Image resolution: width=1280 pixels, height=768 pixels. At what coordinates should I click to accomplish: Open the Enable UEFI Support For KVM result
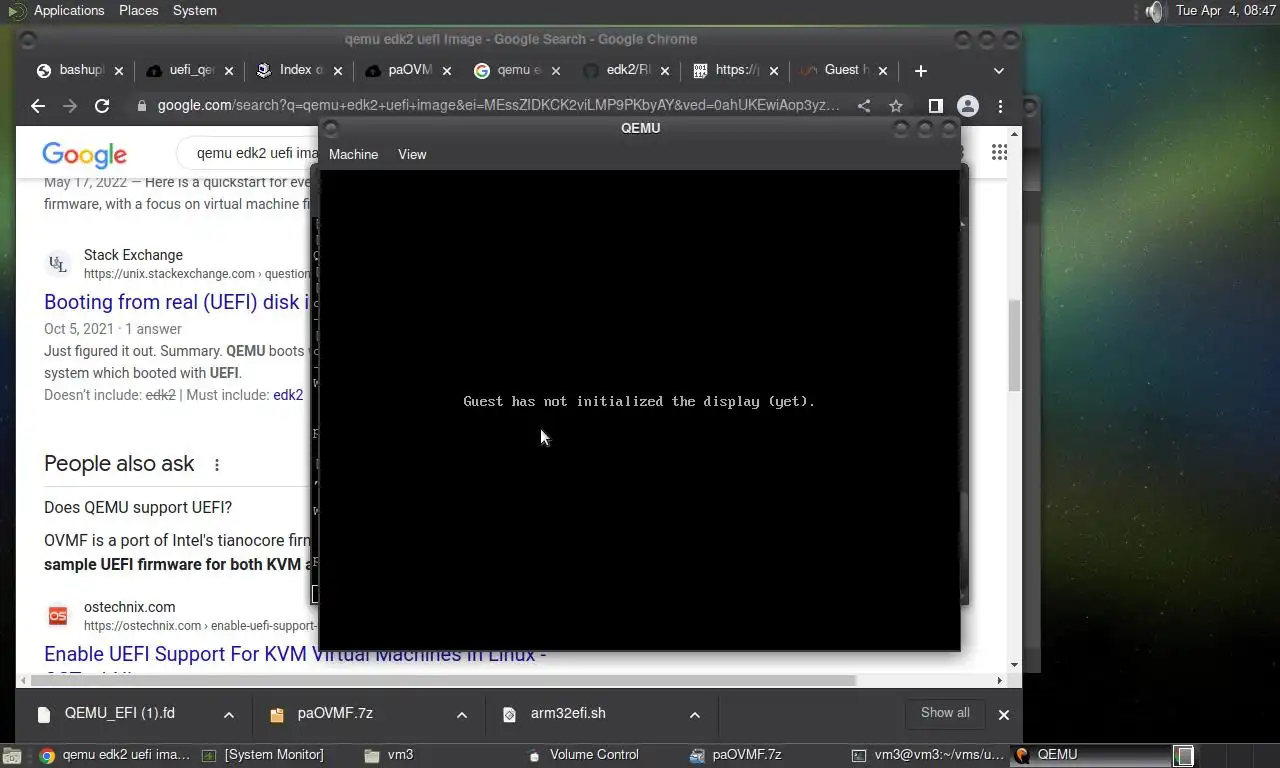295,654
